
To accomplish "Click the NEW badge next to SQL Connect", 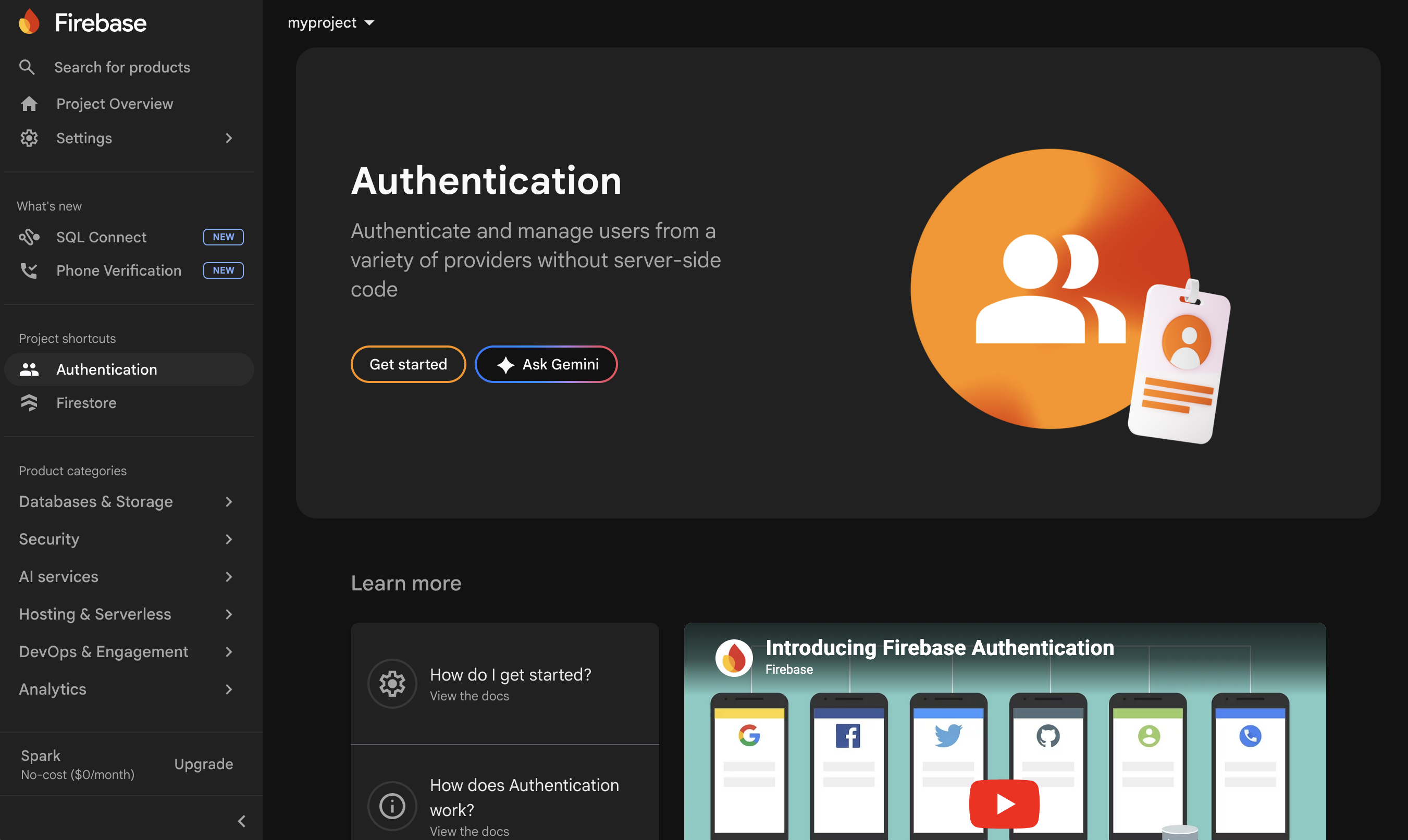I will coord(224,237).
